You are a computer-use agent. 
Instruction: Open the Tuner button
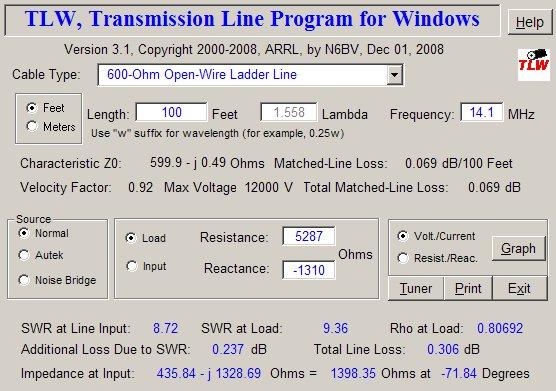click(416, 289)
